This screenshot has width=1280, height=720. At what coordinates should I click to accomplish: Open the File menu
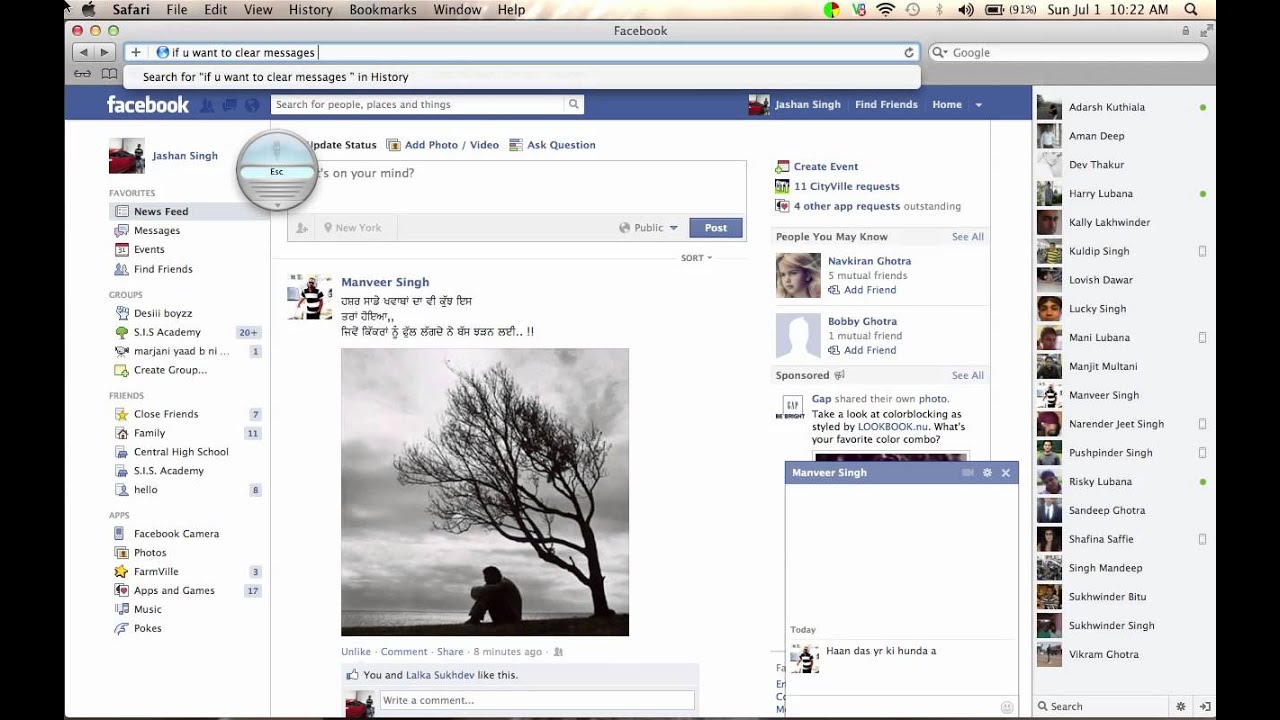coord(177,9)
